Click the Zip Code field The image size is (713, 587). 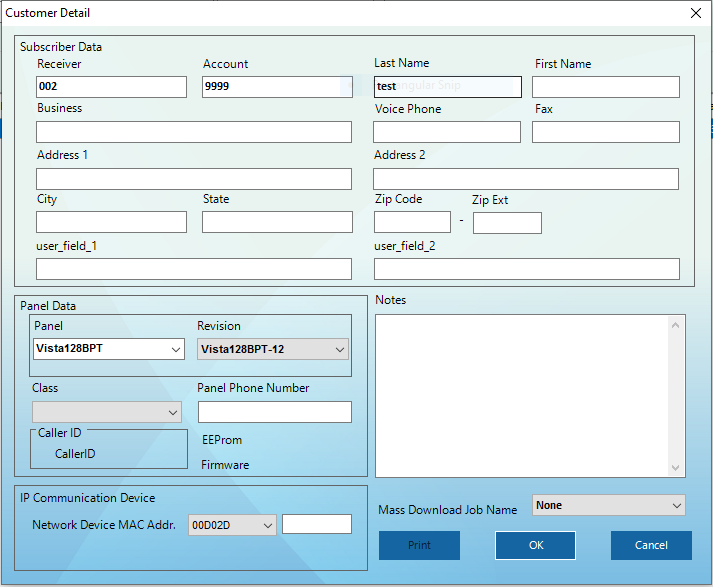(x=412, y=222)
